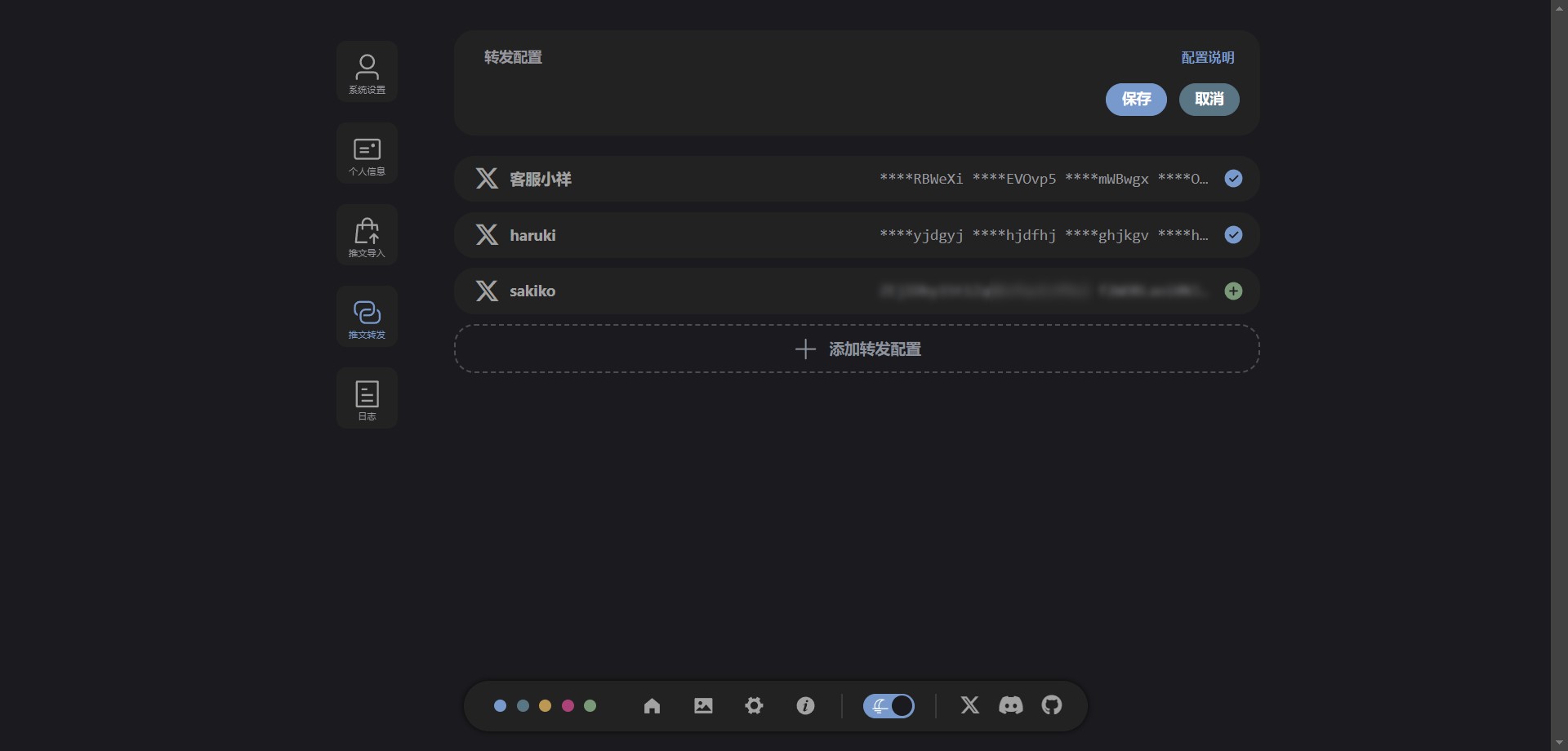The width and height of the screenshot is (1568, 751).
Task: Open the image gallery icon in dock
Action: [x=703, y=706]
